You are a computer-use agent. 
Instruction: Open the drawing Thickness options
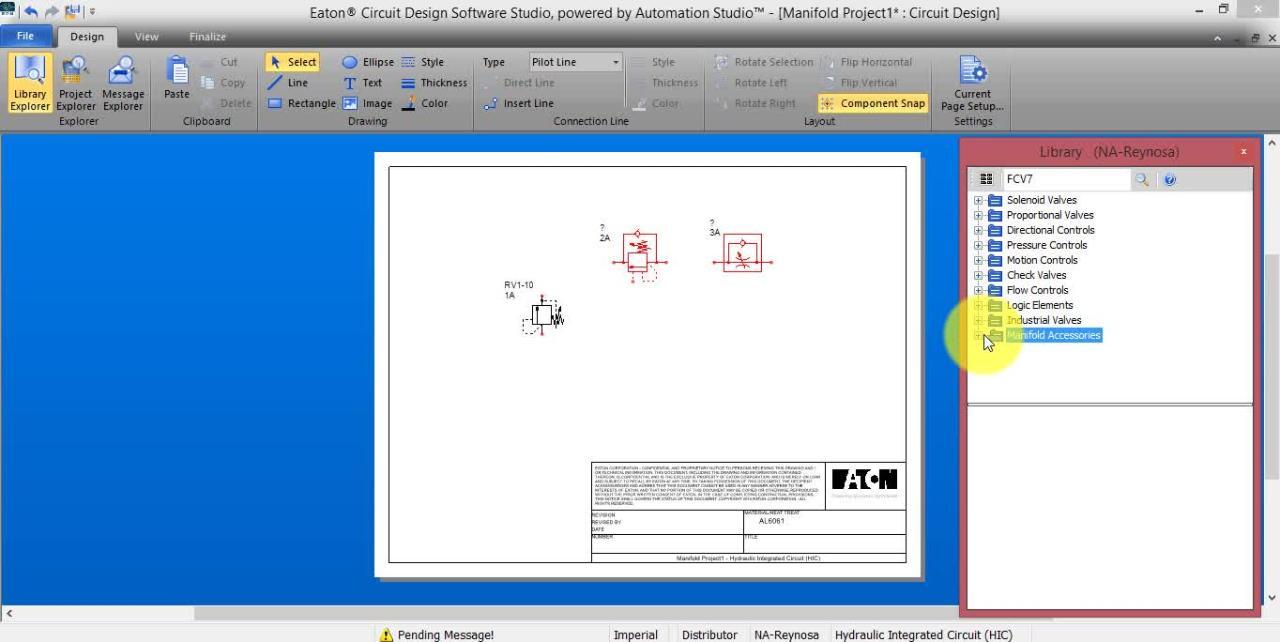(433, 83)
